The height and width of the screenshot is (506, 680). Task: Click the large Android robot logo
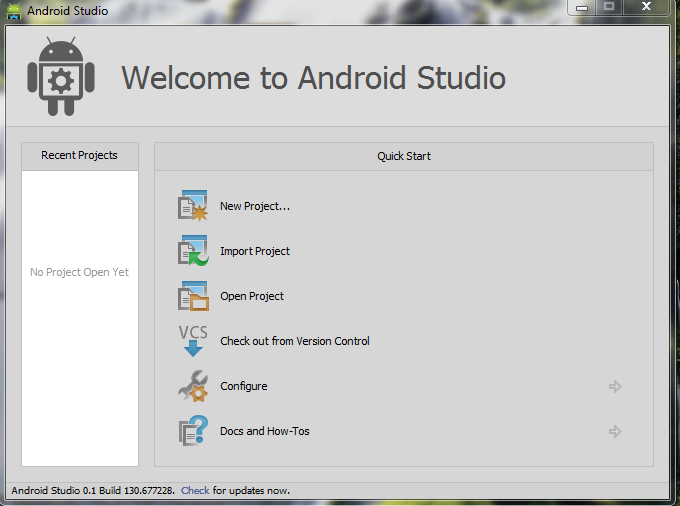(x=61, y=77)
